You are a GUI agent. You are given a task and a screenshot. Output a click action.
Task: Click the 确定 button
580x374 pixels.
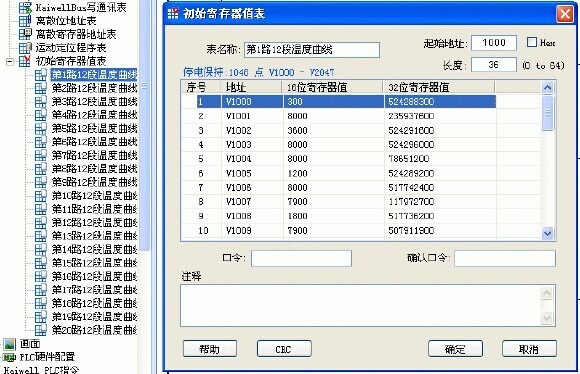pos(455,349)
